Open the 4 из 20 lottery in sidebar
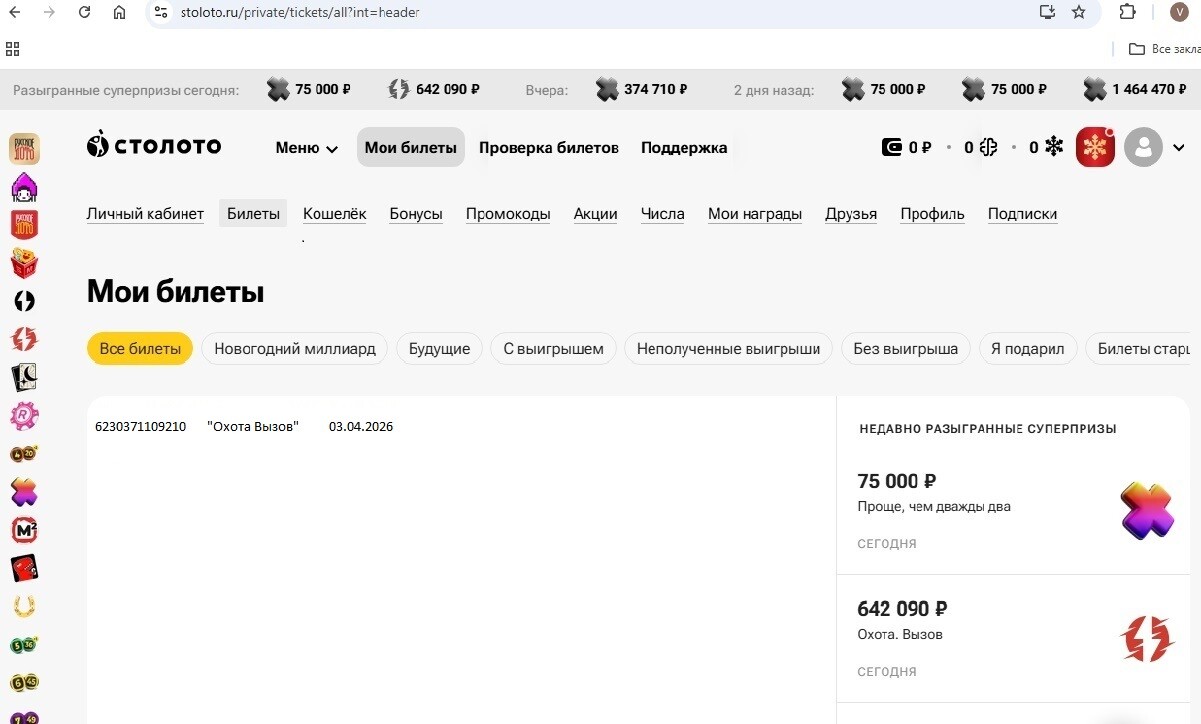 pos(25,453)
